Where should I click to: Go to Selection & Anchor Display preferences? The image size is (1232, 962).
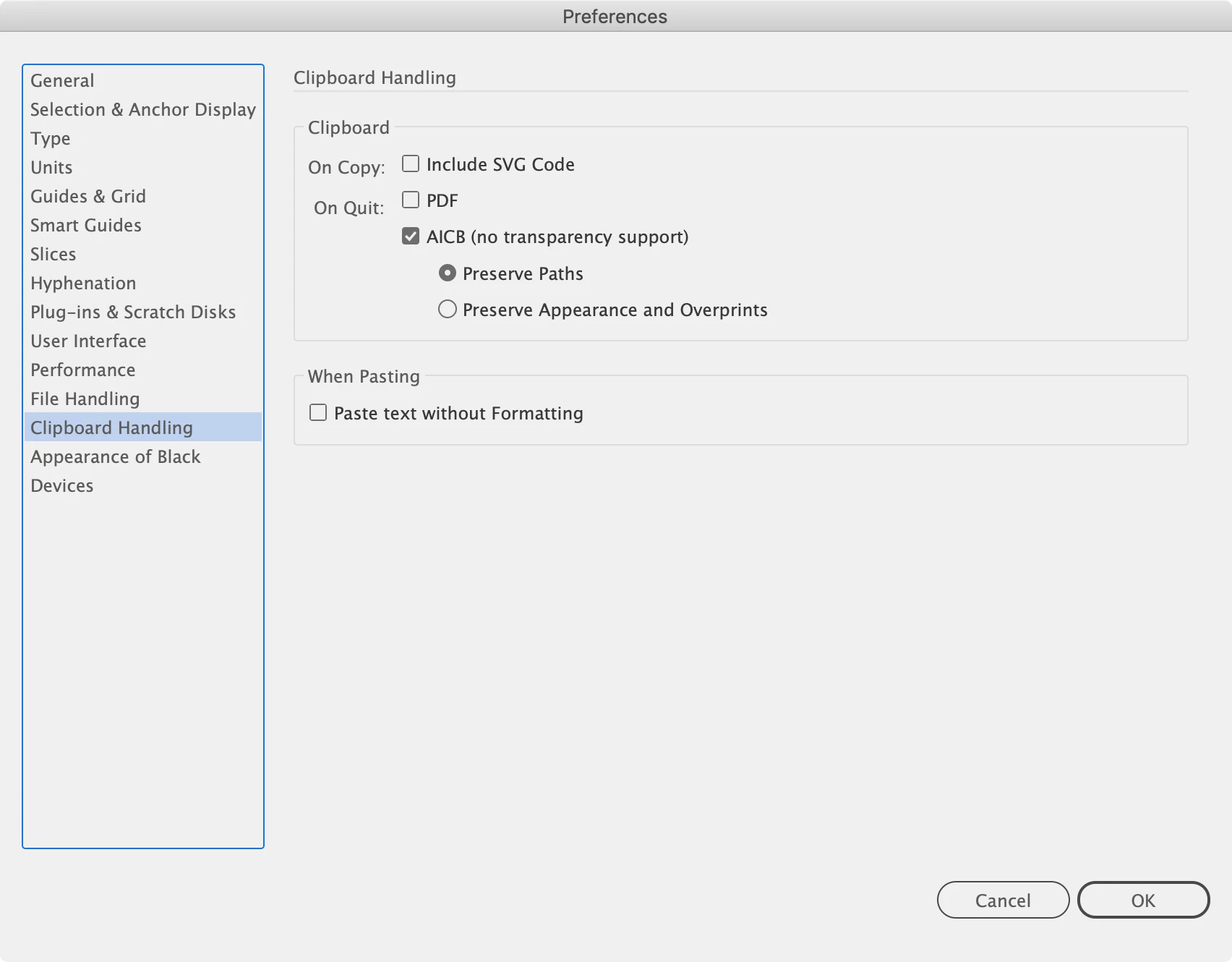point(143,109)
